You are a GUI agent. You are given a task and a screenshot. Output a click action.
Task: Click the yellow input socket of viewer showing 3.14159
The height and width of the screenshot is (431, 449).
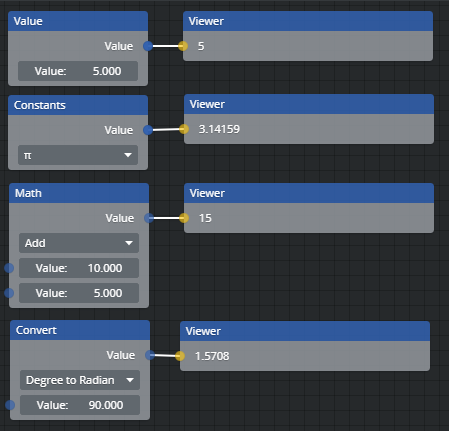pyautogui.click(x=184, y=129)
